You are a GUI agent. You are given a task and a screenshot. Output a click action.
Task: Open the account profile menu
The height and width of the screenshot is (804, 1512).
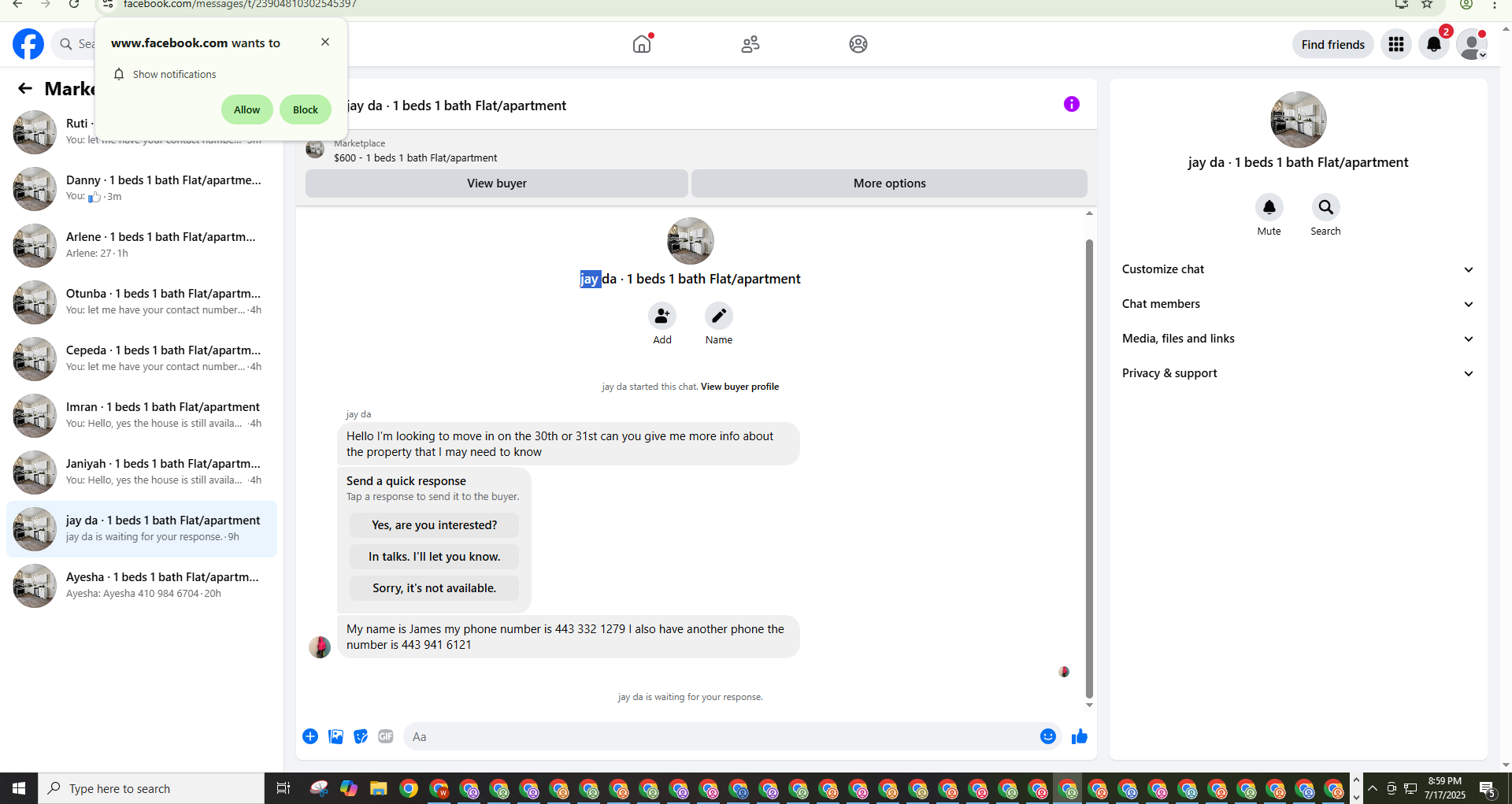(x=1471, y=44)
